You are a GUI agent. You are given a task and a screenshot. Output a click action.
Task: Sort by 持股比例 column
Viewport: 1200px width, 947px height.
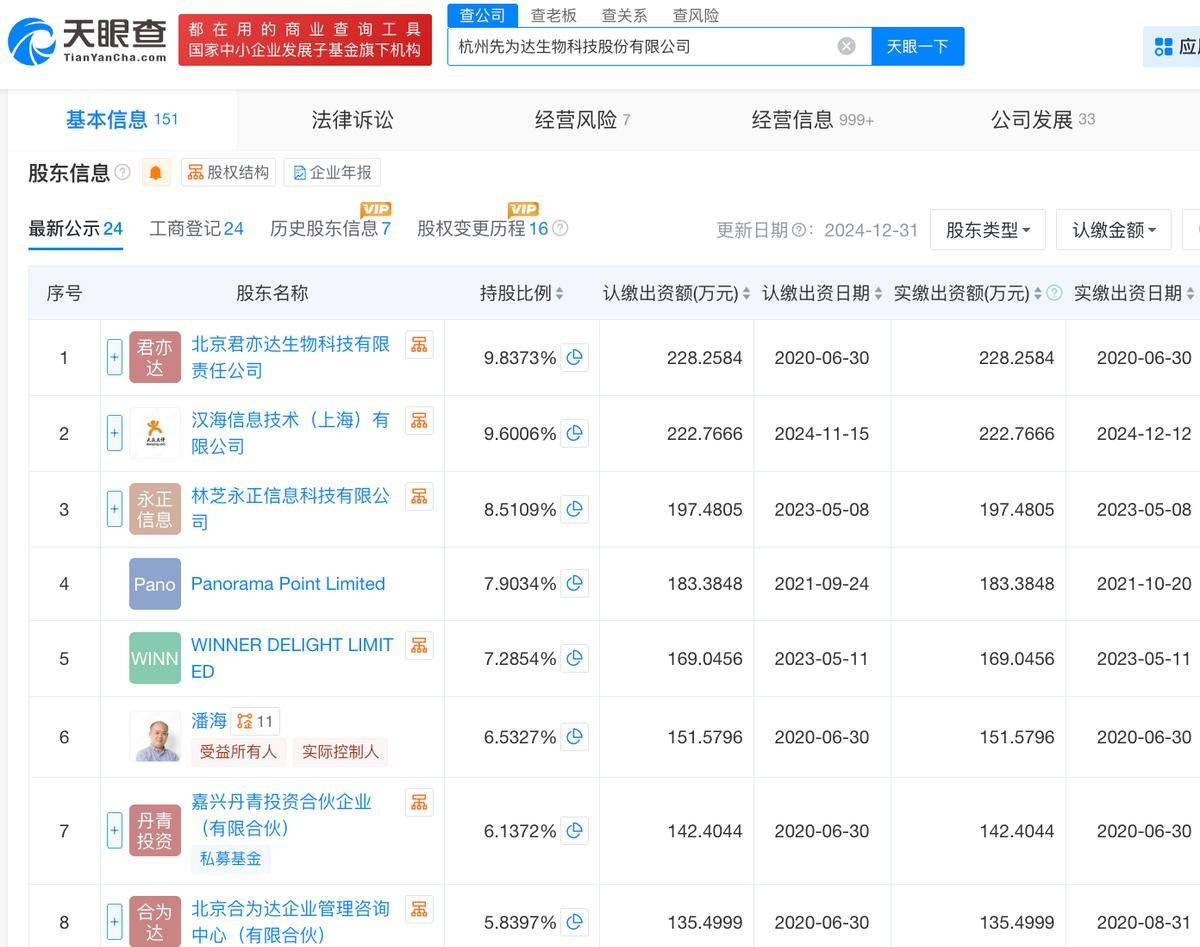point(521,293)
